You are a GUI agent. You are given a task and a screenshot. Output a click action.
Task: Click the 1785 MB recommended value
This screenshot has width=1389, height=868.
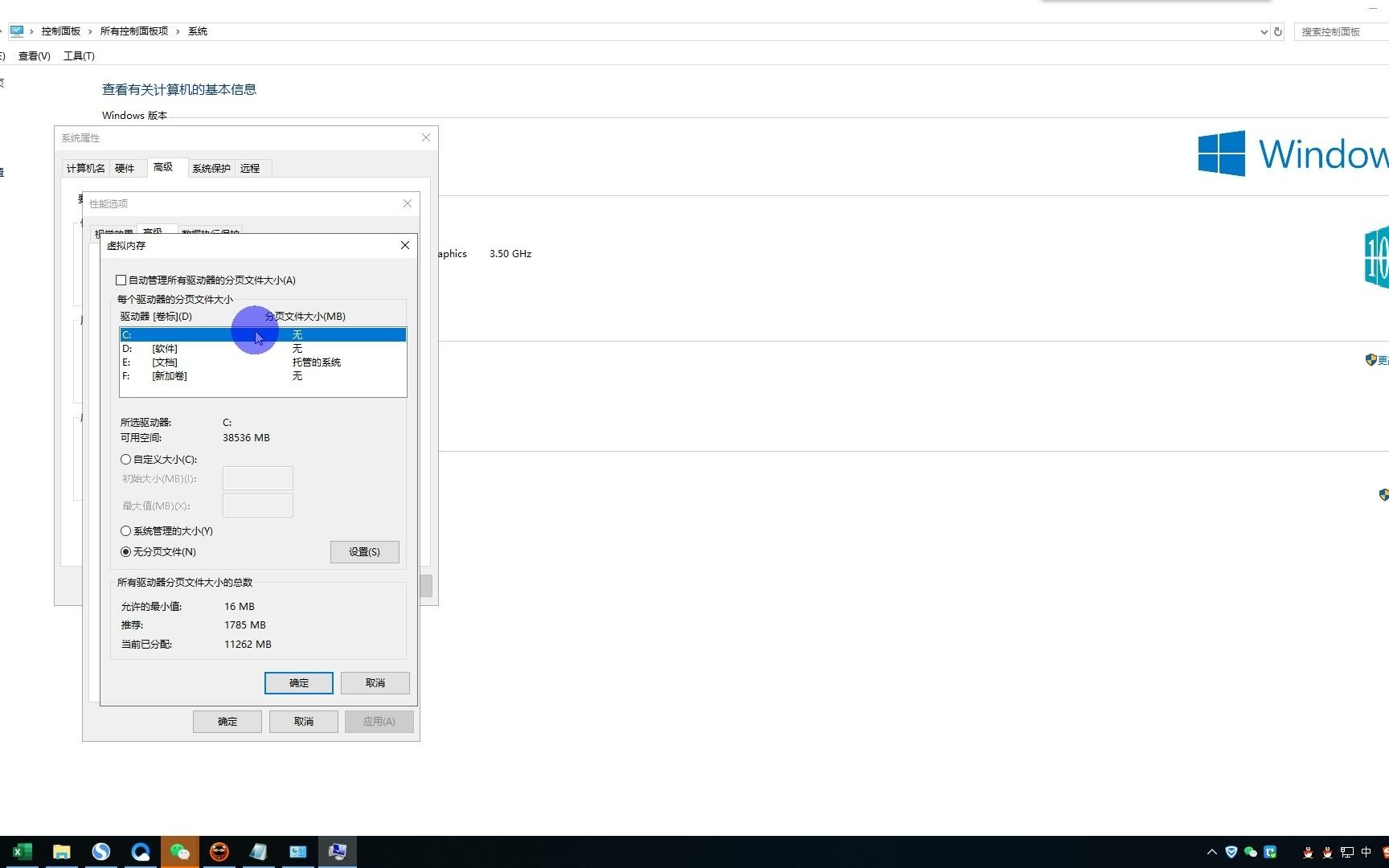(x=245, y=625)
